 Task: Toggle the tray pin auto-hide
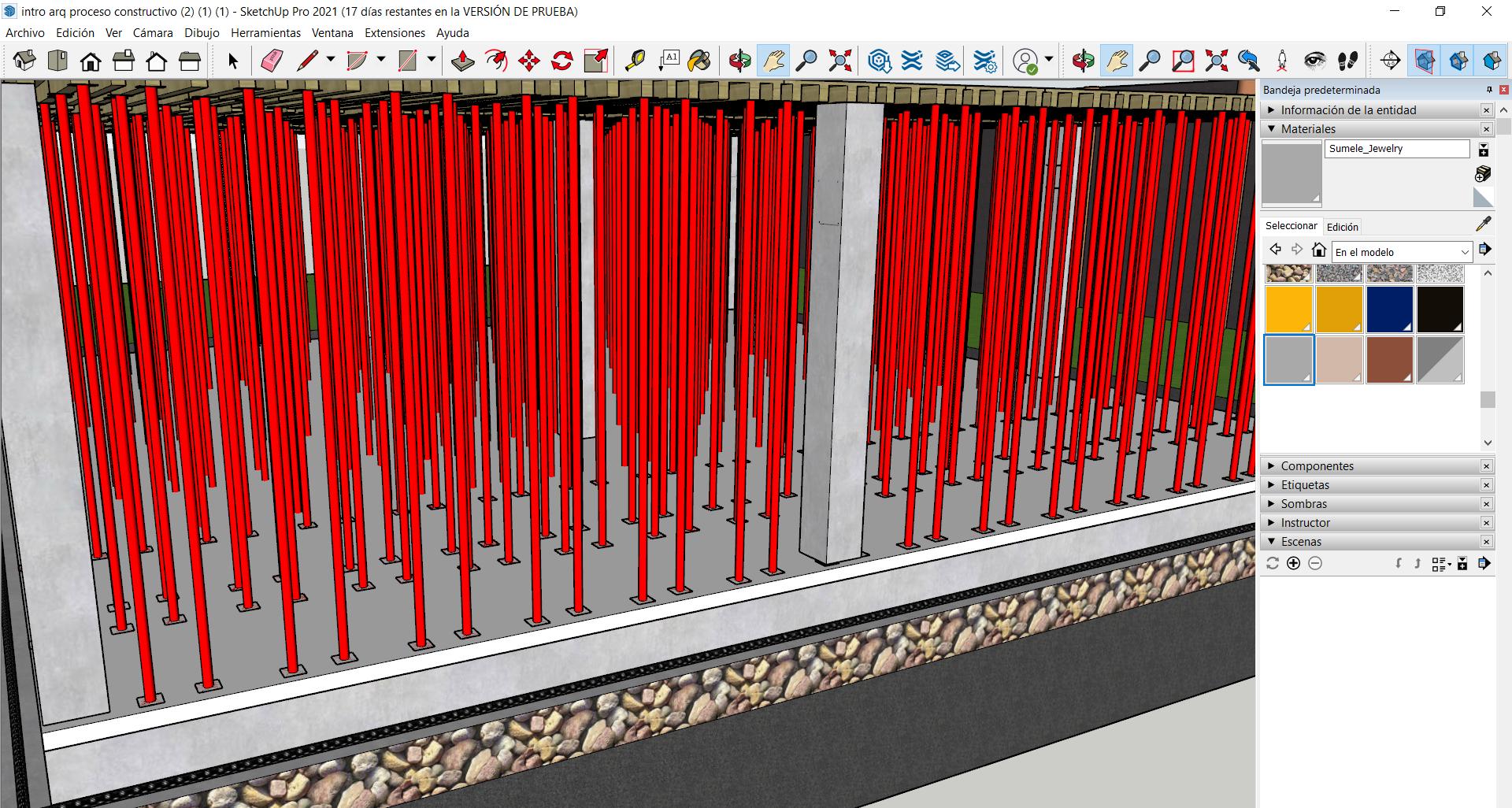[1489, 90]
